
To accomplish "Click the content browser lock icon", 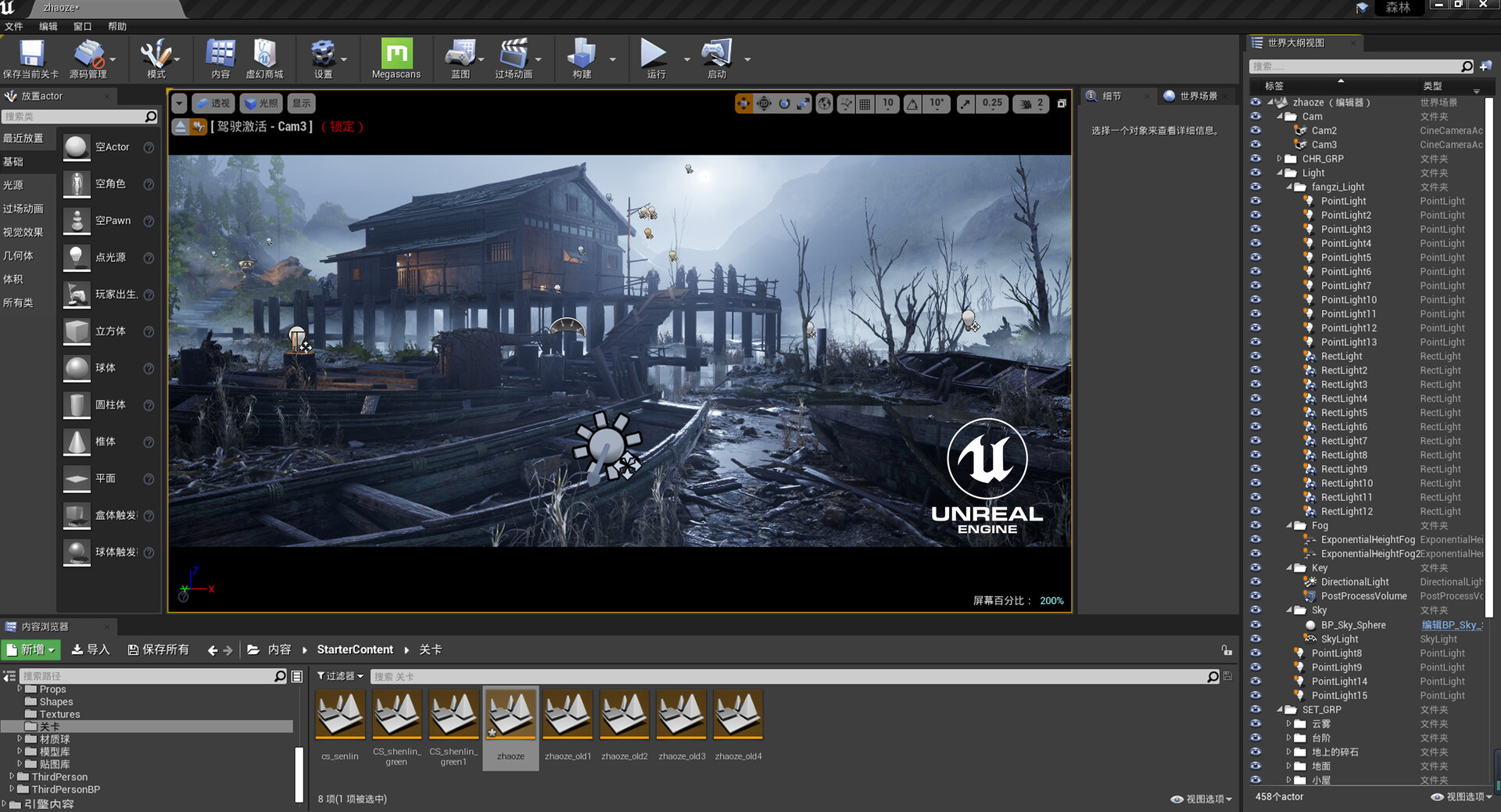I will click(1227, 650).
